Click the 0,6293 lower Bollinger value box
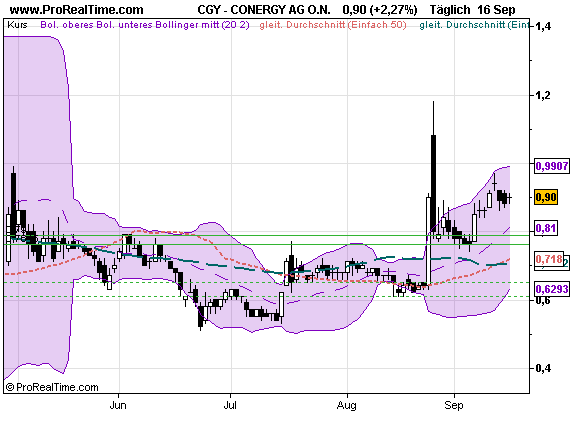The width and height of the screenshot is (580, 425). tap(552, 289)
